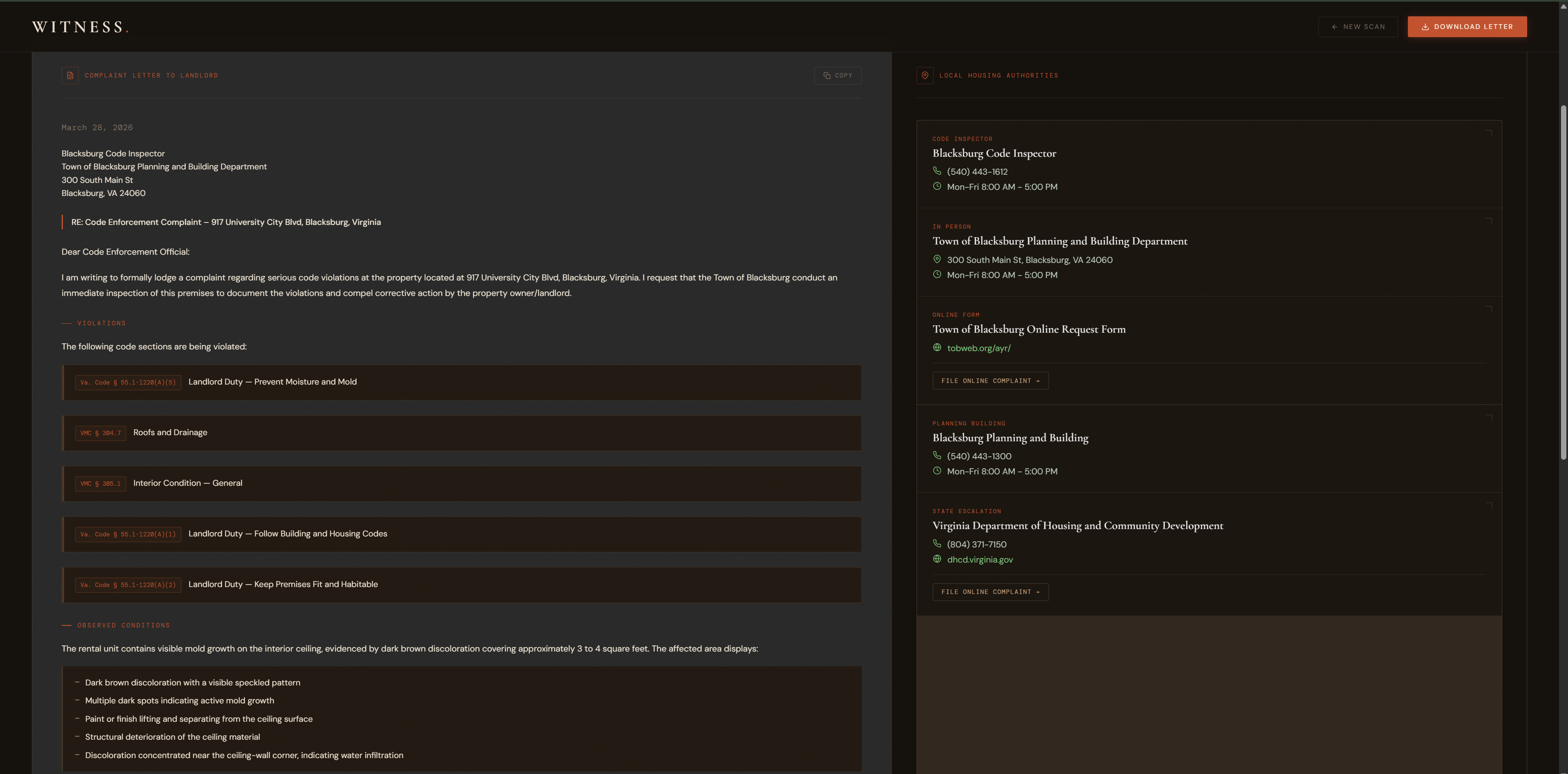This screenshot has width=1568, height=774.
Task: Open the tobweb.org/ayr/ link
Action: (978, 348)
